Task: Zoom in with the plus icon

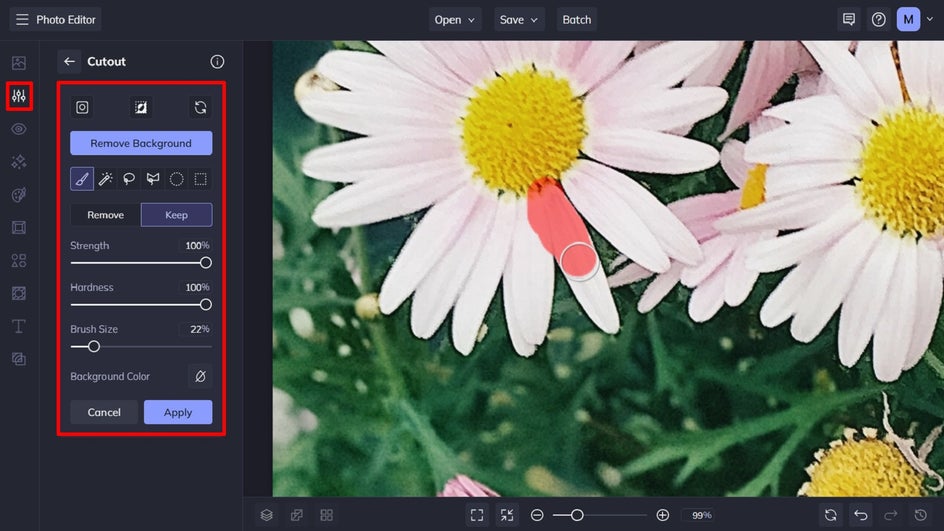Action: pyautogui.click(x=662, y=515)
